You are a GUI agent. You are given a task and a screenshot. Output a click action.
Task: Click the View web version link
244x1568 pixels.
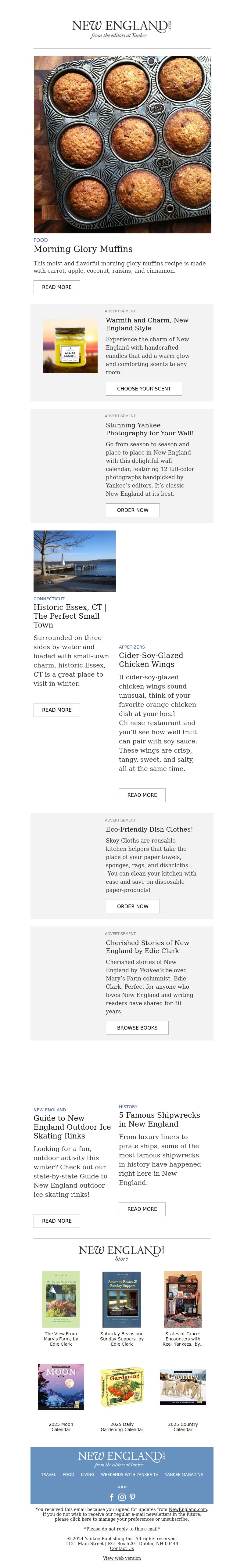pyautogui.click(x=122, y=1558)
